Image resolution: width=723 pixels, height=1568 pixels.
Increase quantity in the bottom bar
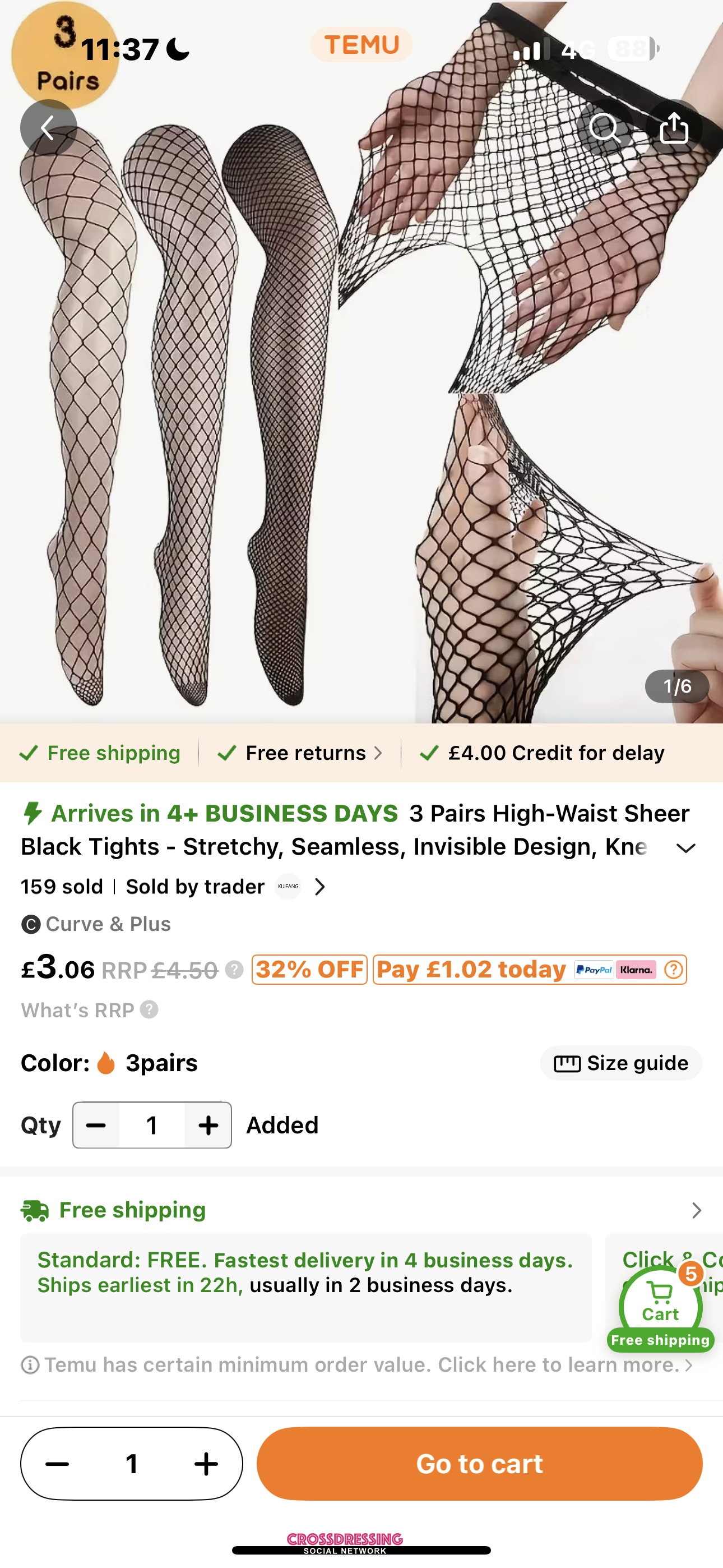click(206, 1464)
